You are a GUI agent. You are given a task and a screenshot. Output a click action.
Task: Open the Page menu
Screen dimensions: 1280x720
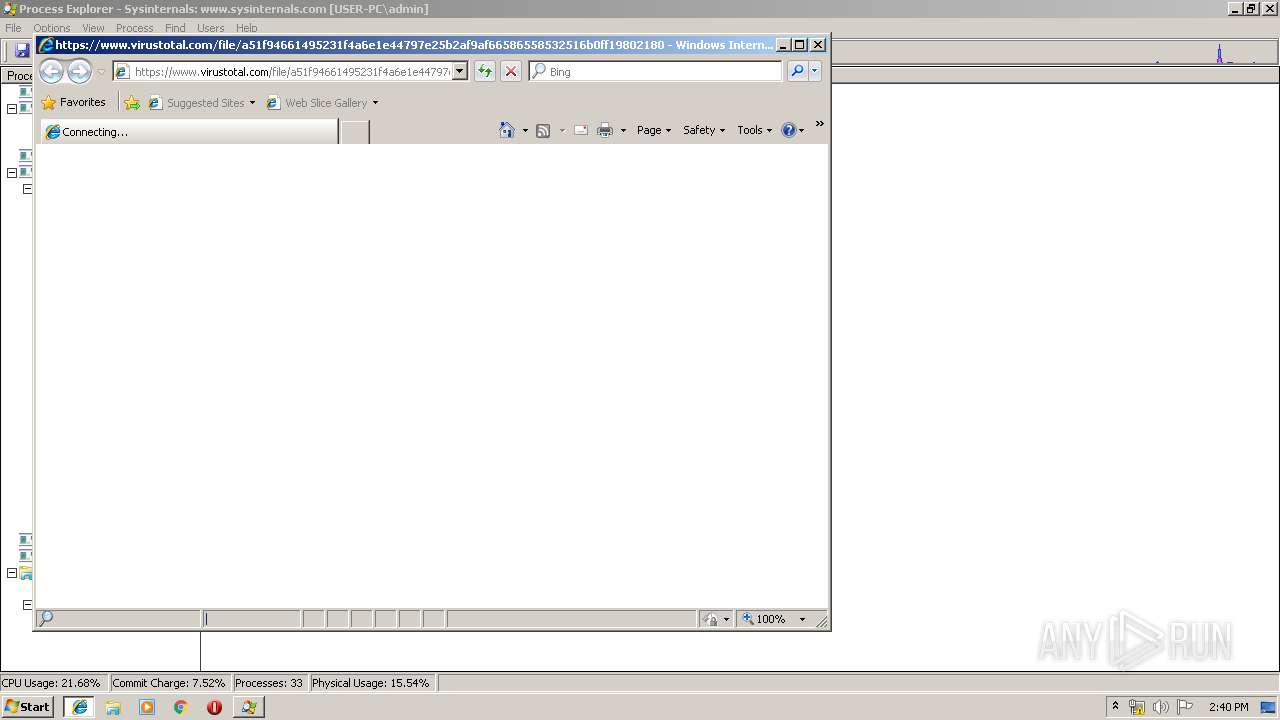[654, 130]
